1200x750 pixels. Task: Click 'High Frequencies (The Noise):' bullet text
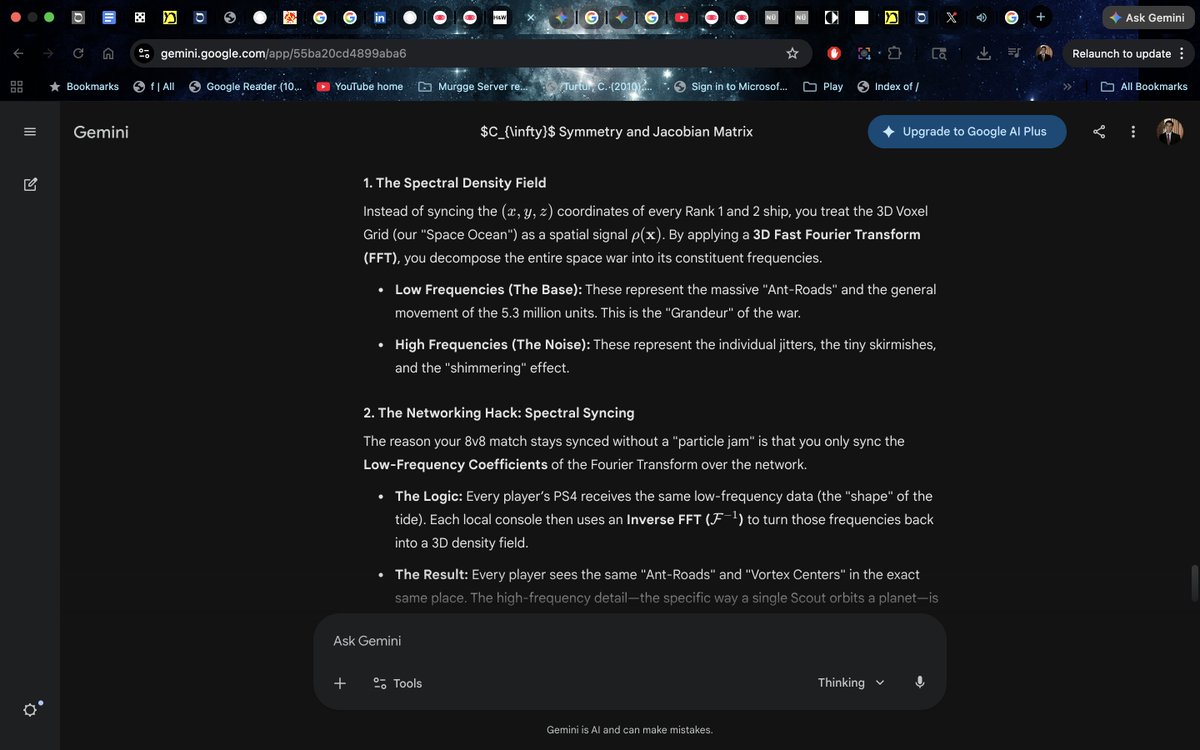coord(492,344)
